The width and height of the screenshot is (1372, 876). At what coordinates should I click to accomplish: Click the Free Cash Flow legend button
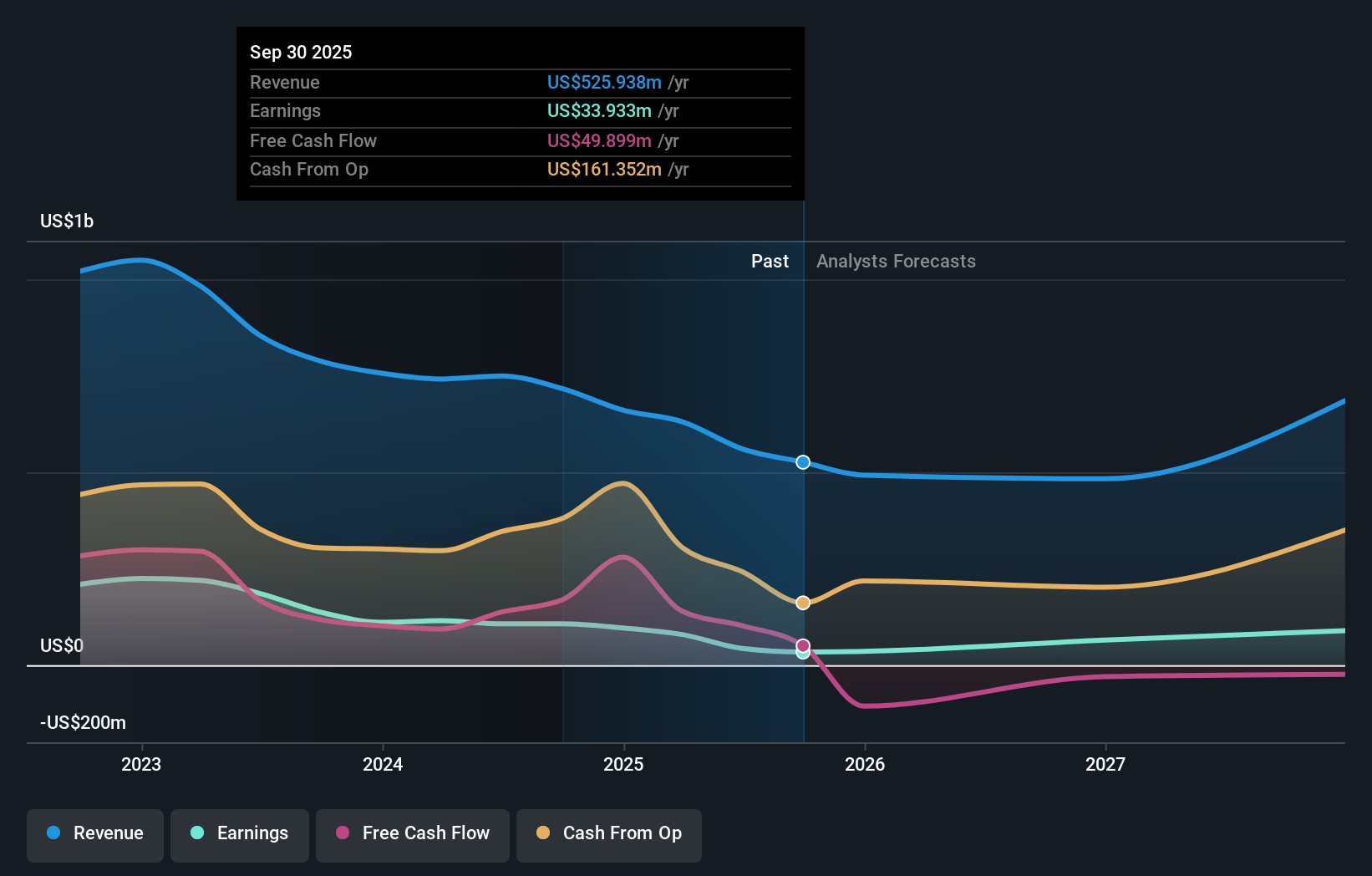coord(412,833)
